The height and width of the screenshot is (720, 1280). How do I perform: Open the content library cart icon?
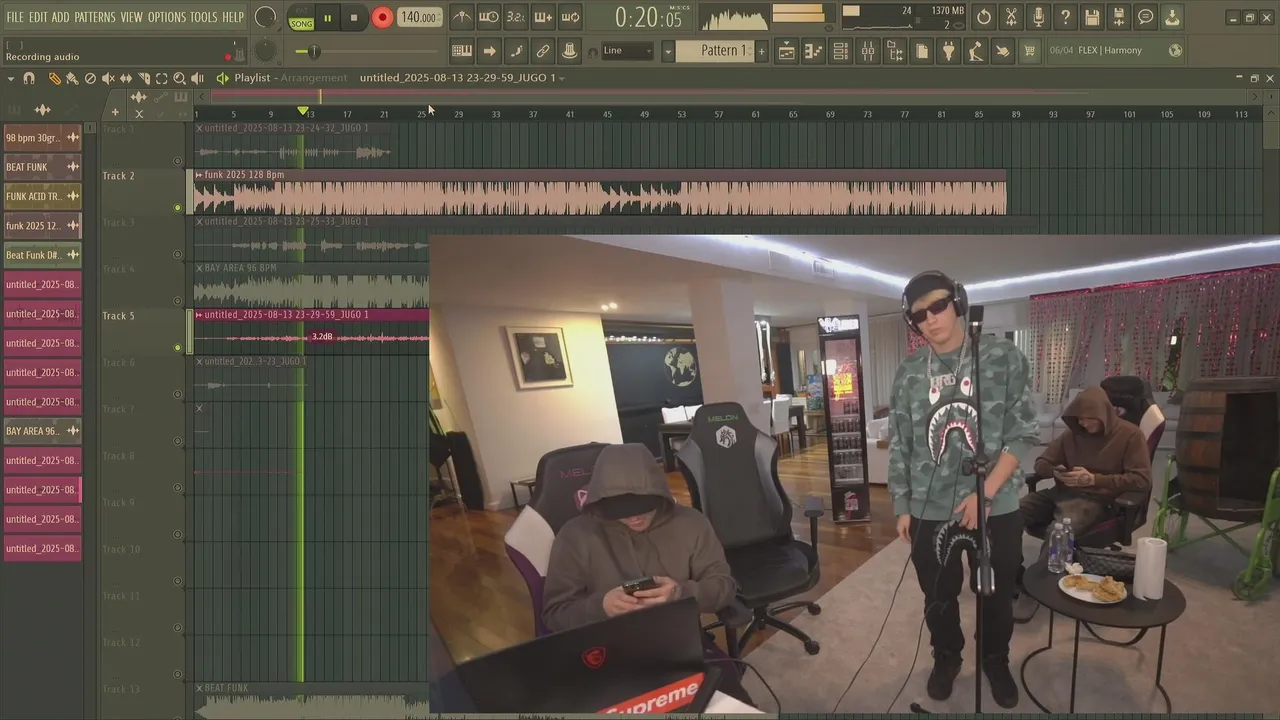coord(1030,51)
